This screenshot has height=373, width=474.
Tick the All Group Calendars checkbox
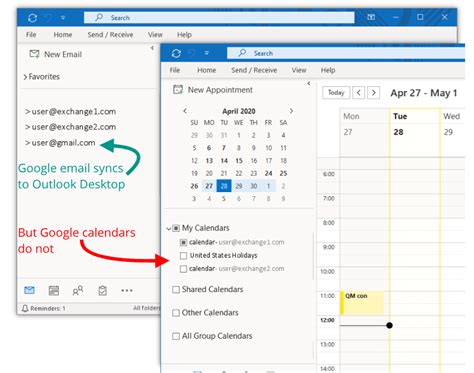pos(176,336)
